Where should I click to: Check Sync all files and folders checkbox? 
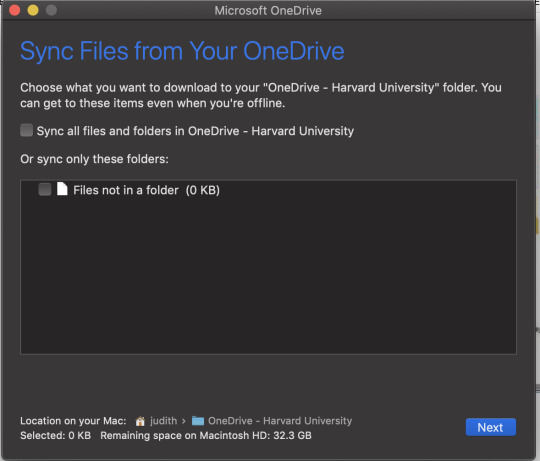(27, 130)
